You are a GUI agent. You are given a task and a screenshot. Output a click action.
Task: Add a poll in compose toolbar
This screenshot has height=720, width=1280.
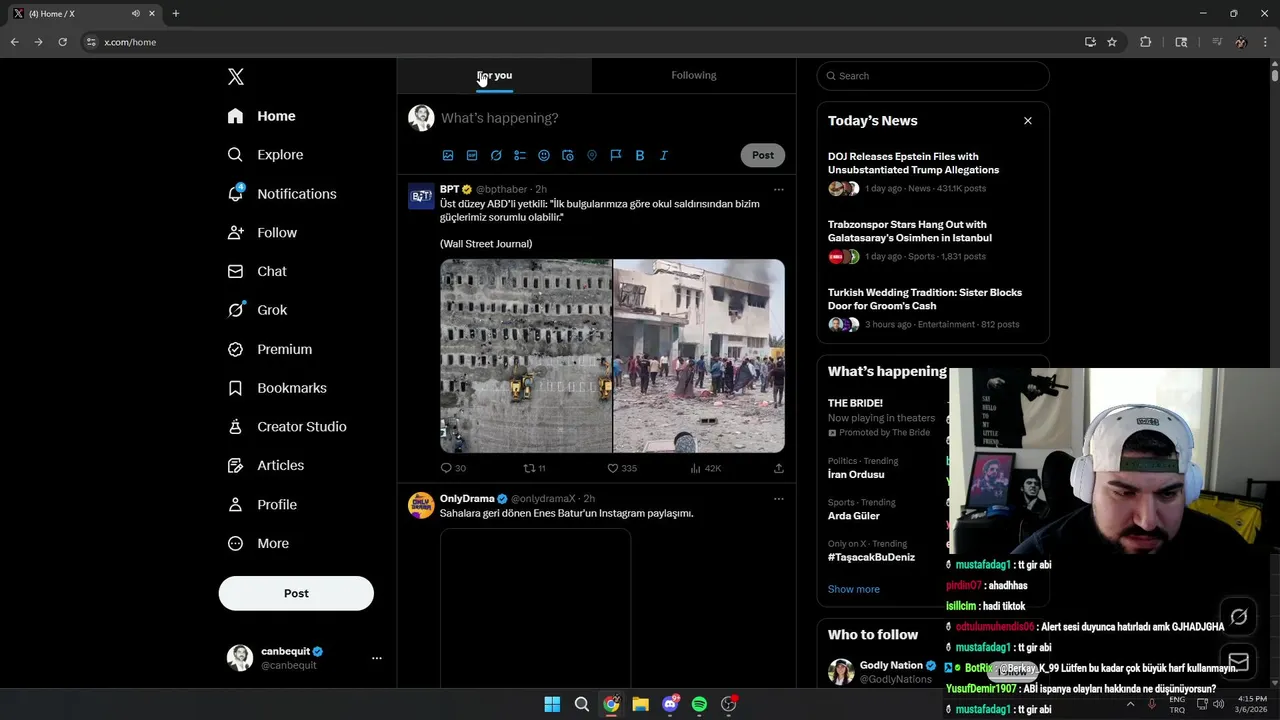tap(520, 155)
